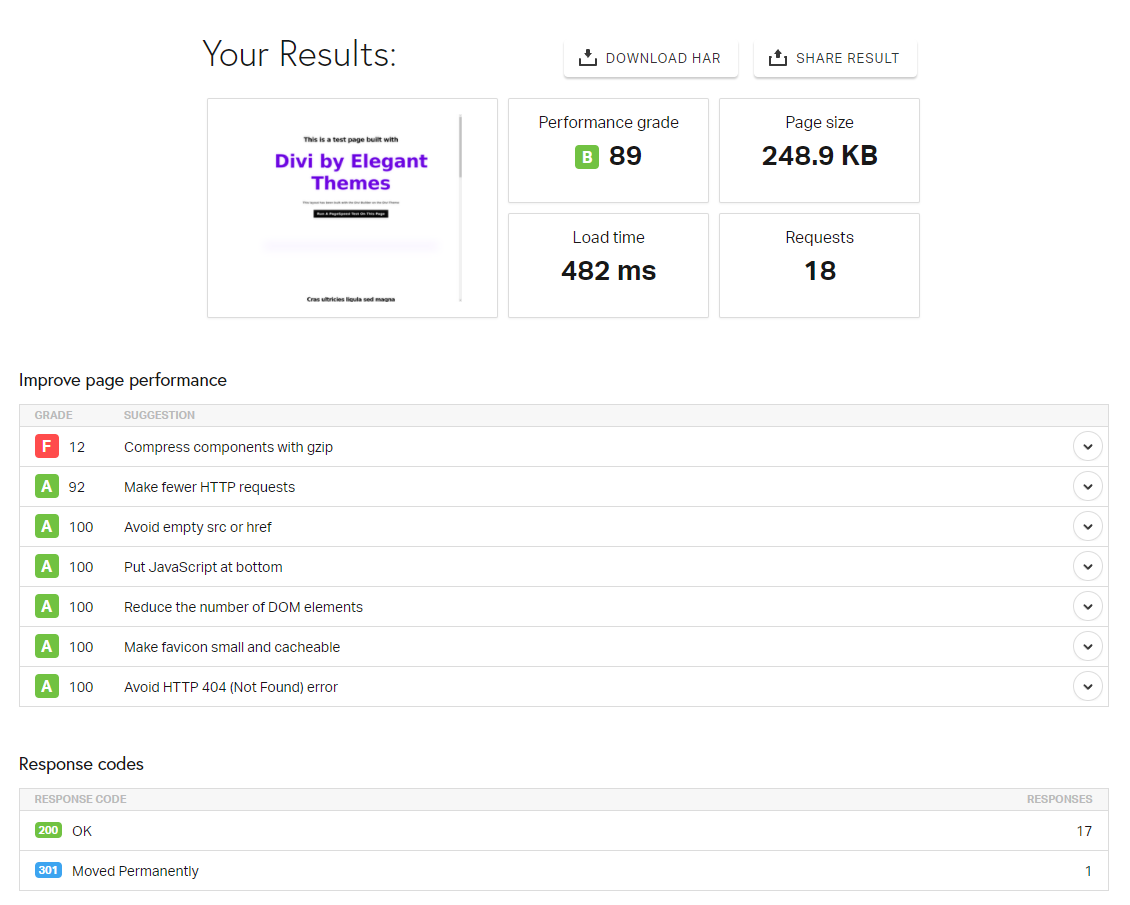The height and width of the screenshot is (905, 1130).
Task: Click the red F grade badge for gzip
Action: (x=47, y=447)
